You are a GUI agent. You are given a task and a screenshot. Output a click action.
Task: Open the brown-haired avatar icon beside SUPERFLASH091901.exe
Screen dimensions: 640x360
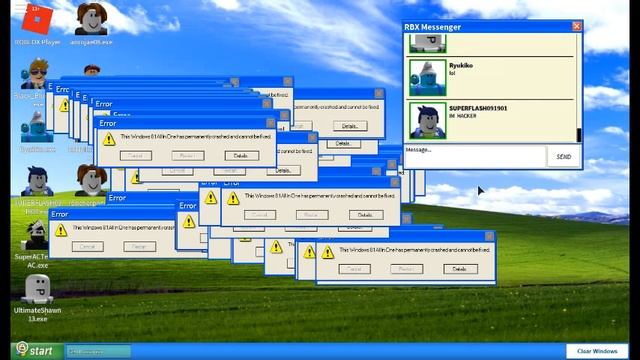point(91,180)
